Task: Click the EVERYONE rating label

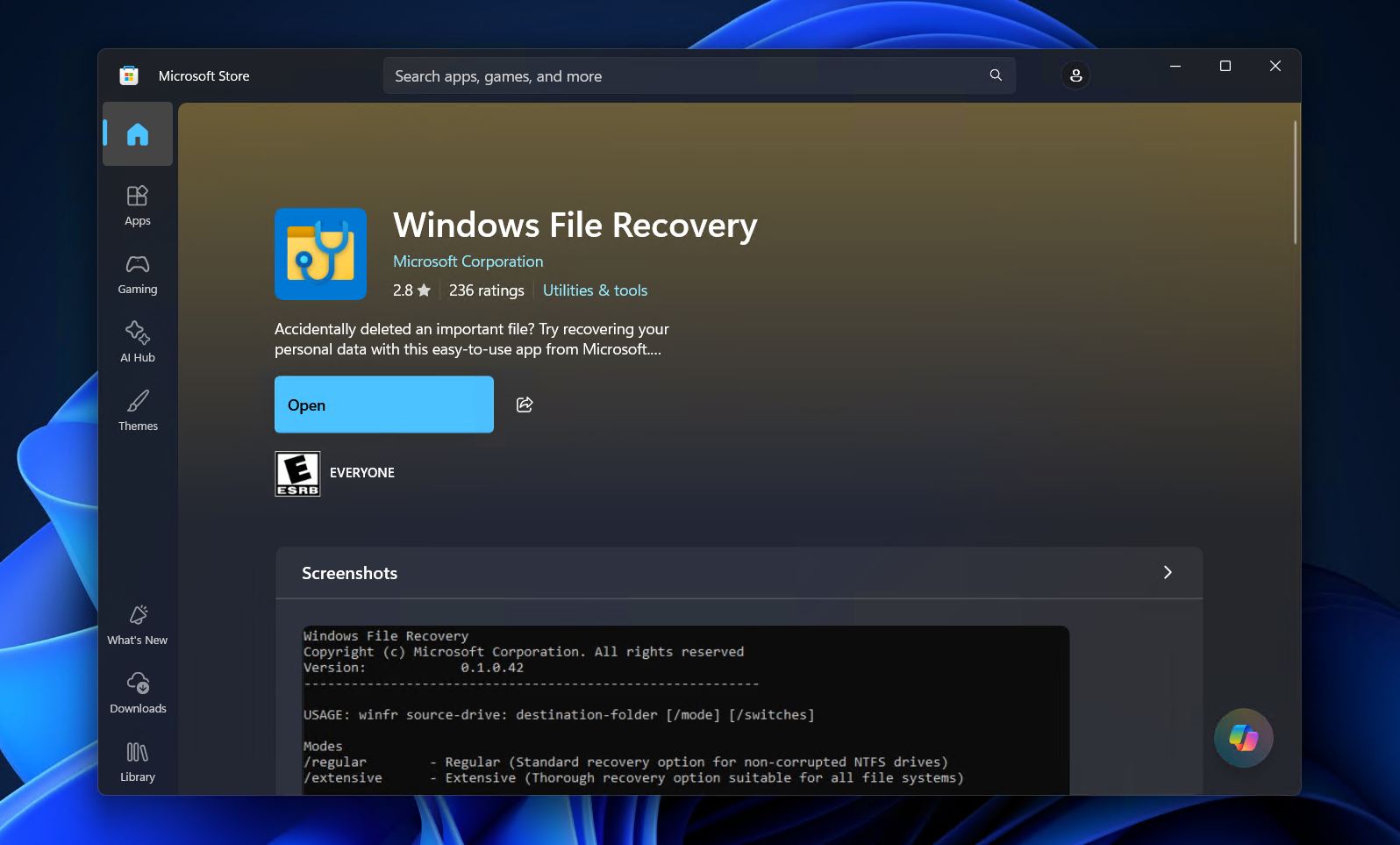Action: coord(362,473)
